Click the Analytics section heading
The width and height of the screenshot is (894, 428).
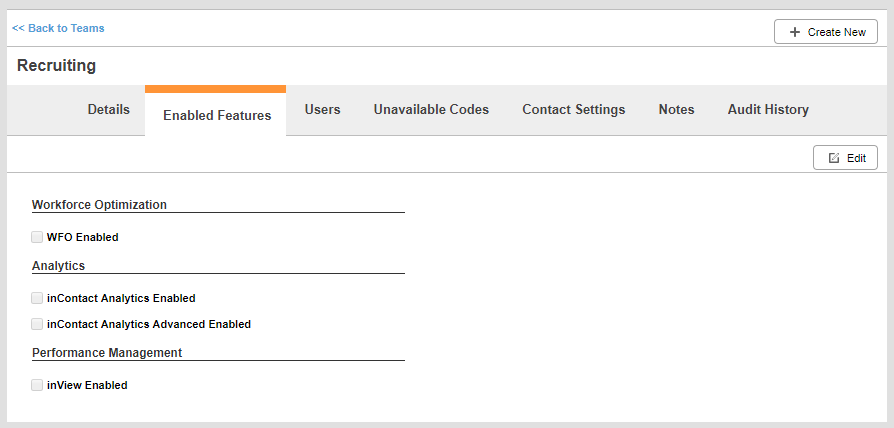(58, 266)
